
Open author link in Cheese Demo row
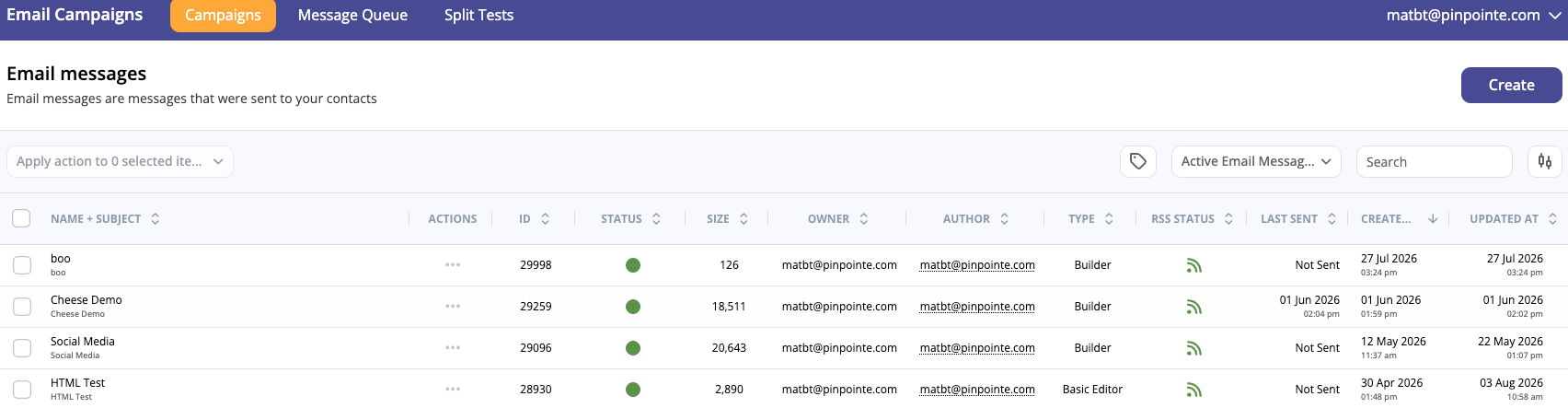pos(977,307)
